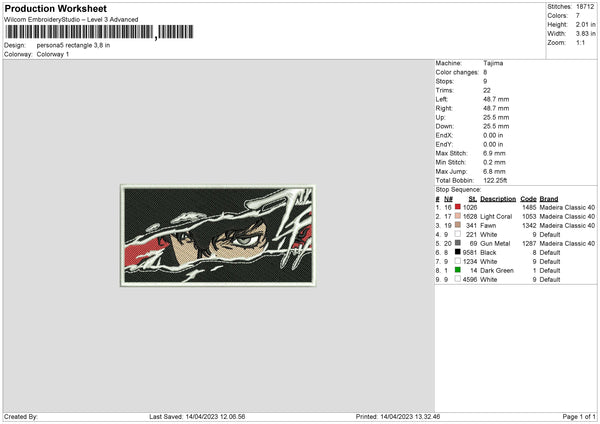Click the embroidery design preview image

tap(218, 235)
